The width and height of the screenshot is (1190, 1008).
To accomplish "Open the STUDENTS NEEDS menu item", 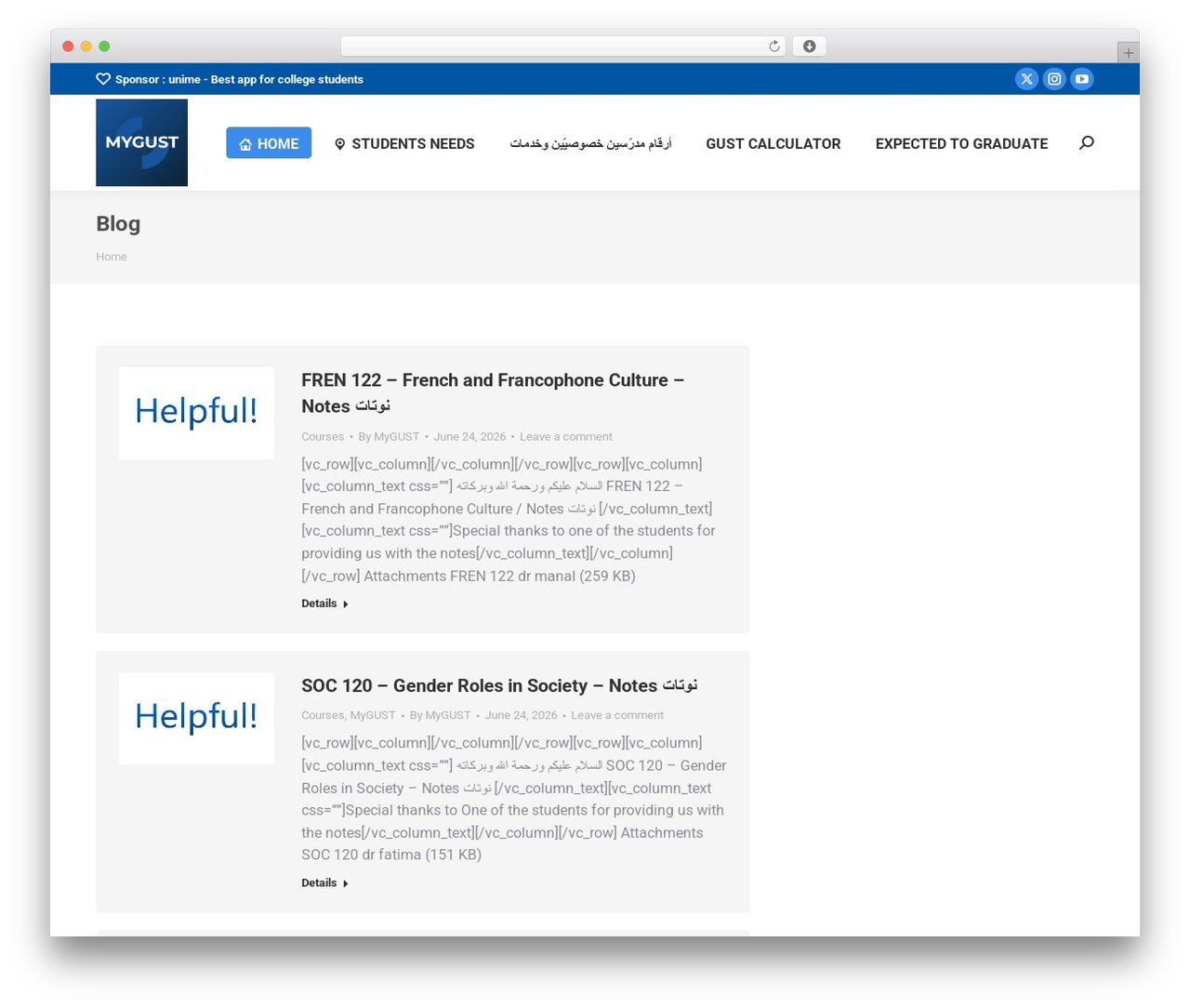I will point(404,143).
